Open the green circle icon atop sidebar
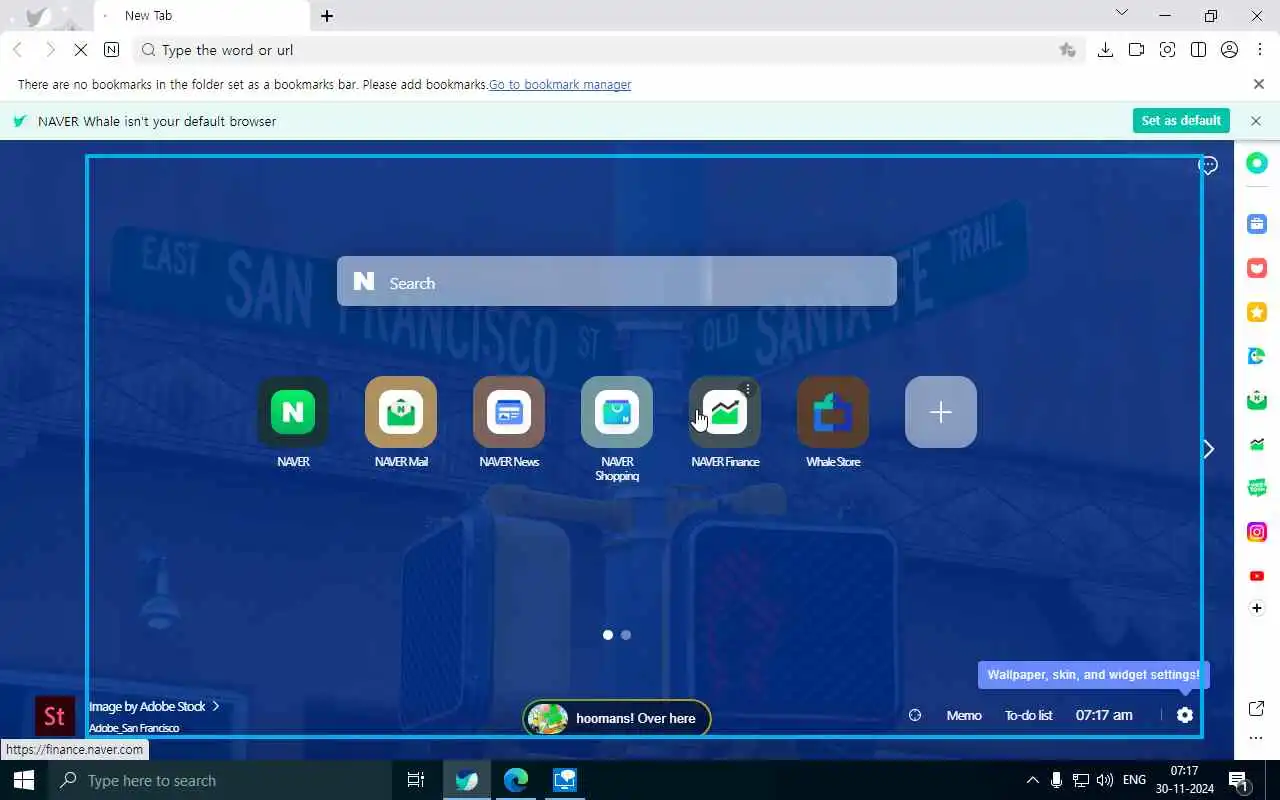1280x800 pixels. [x=1257, y=163]
